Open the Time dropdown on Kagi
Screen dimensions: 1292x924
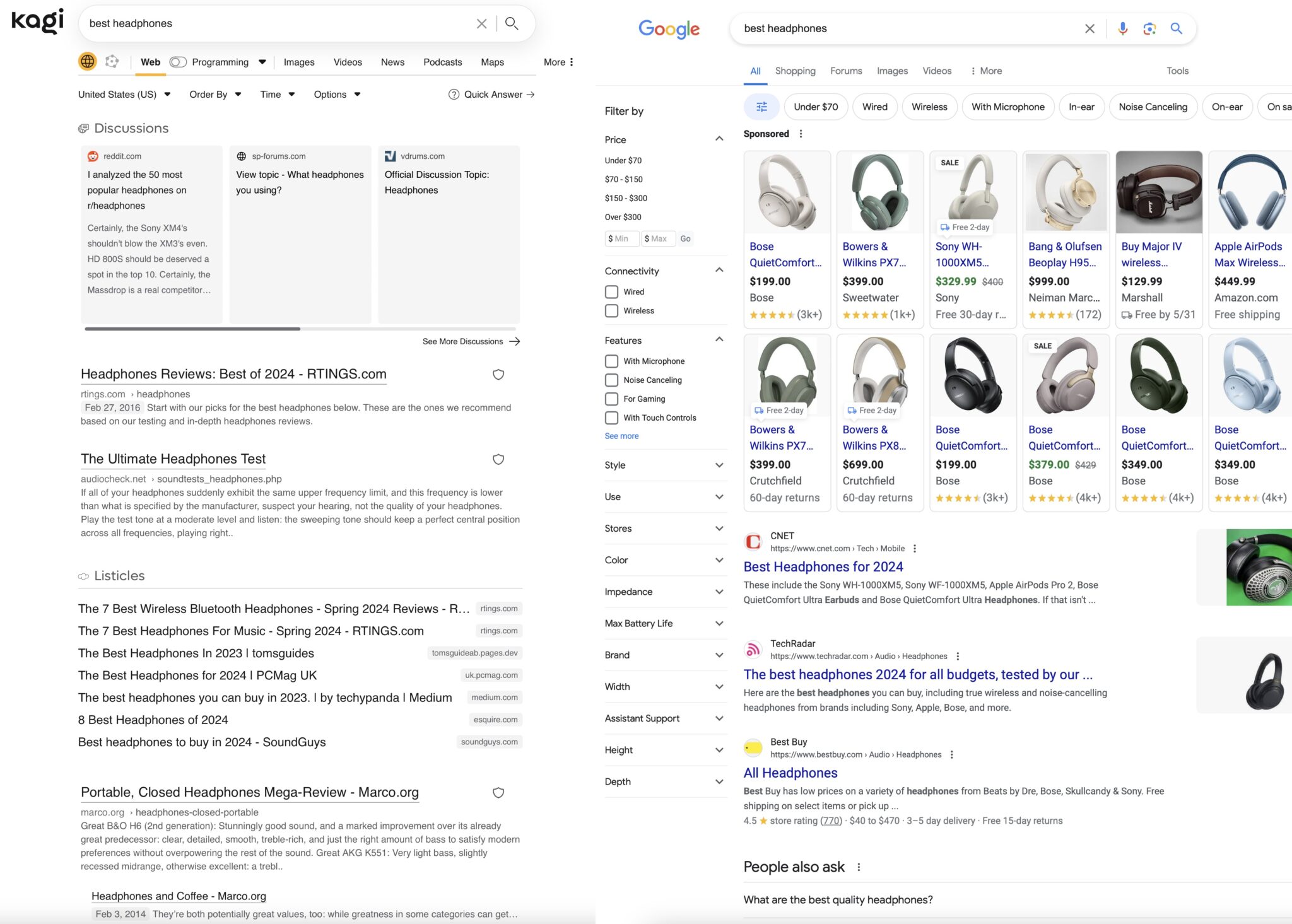pos(277,94)
